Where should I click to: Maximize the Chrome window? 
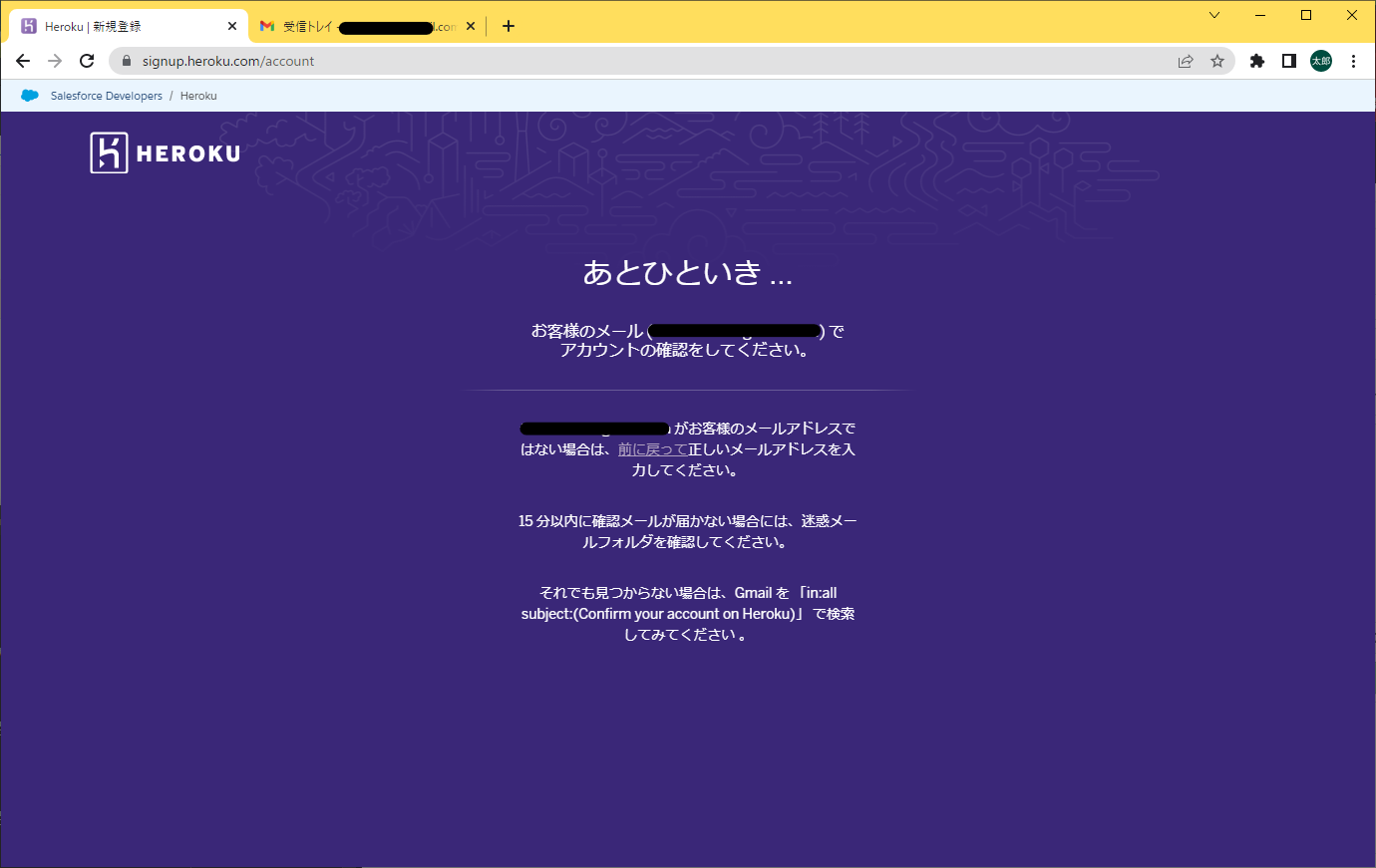[1306, 15]
